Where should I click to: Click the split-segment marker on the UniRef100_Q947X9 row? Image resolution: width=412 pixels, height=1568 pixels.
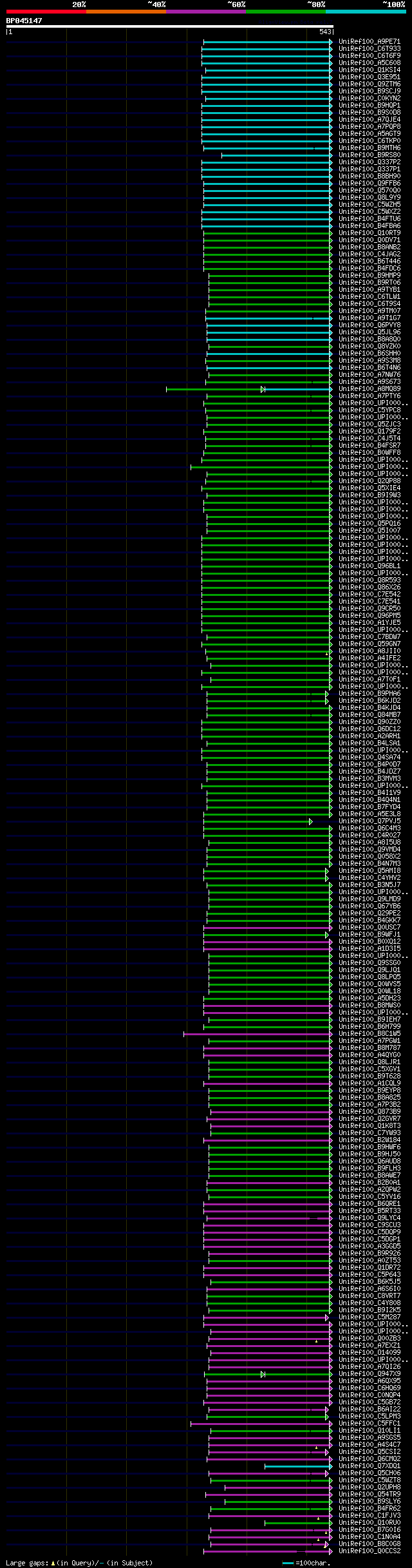click(x=263, y=1374)
